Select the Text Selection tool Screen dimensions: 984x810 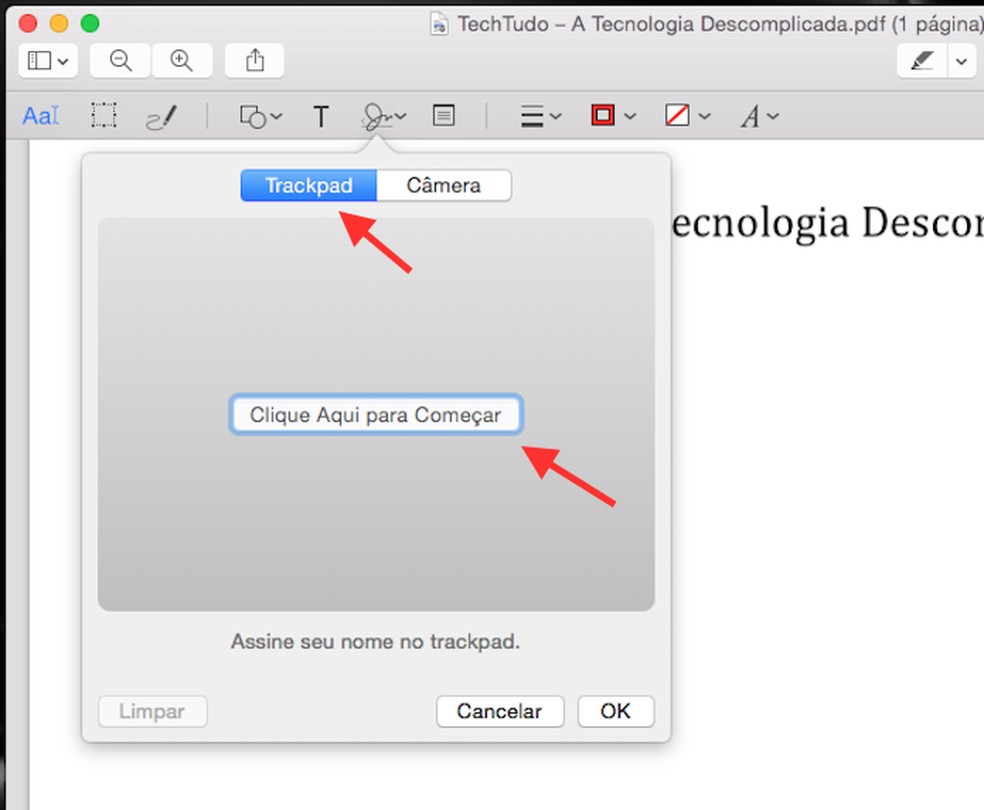point(41,116)
